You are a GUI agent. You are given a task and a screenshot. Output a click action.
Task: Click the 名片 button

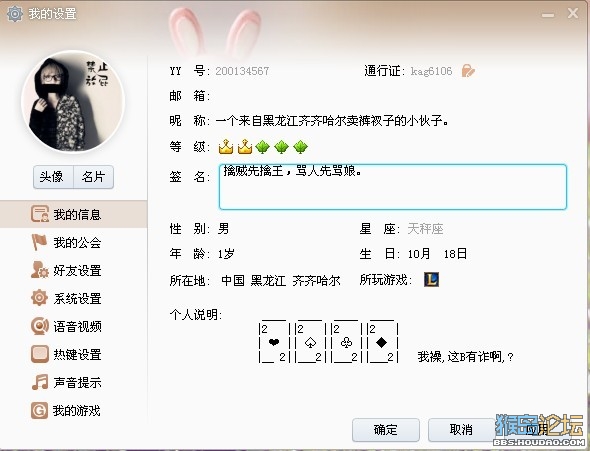tap(93, 177)
